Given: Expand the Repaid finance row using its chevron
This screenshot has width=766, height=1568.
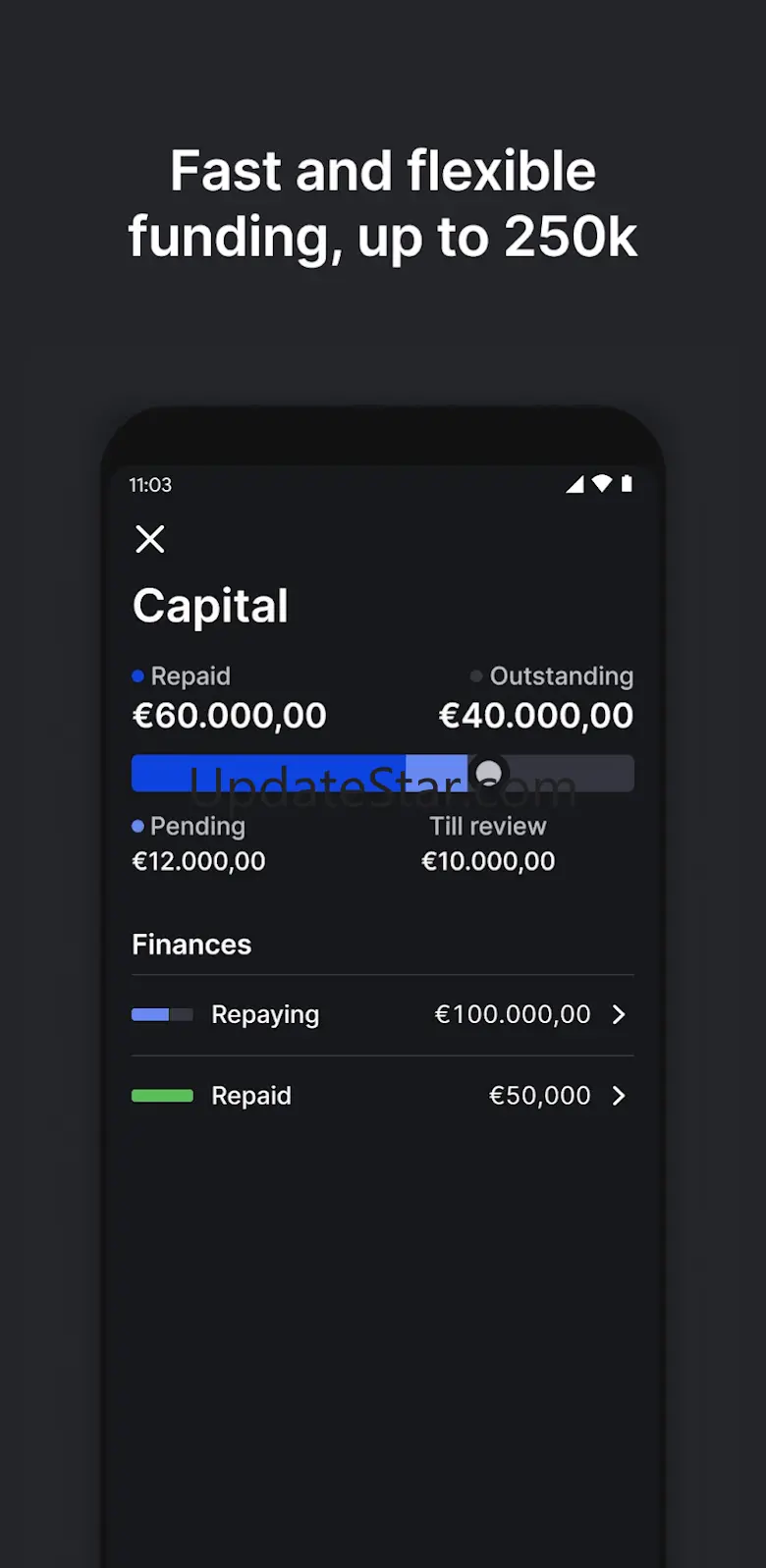Looking at the screenshot, I should (x=619, y=1096).
